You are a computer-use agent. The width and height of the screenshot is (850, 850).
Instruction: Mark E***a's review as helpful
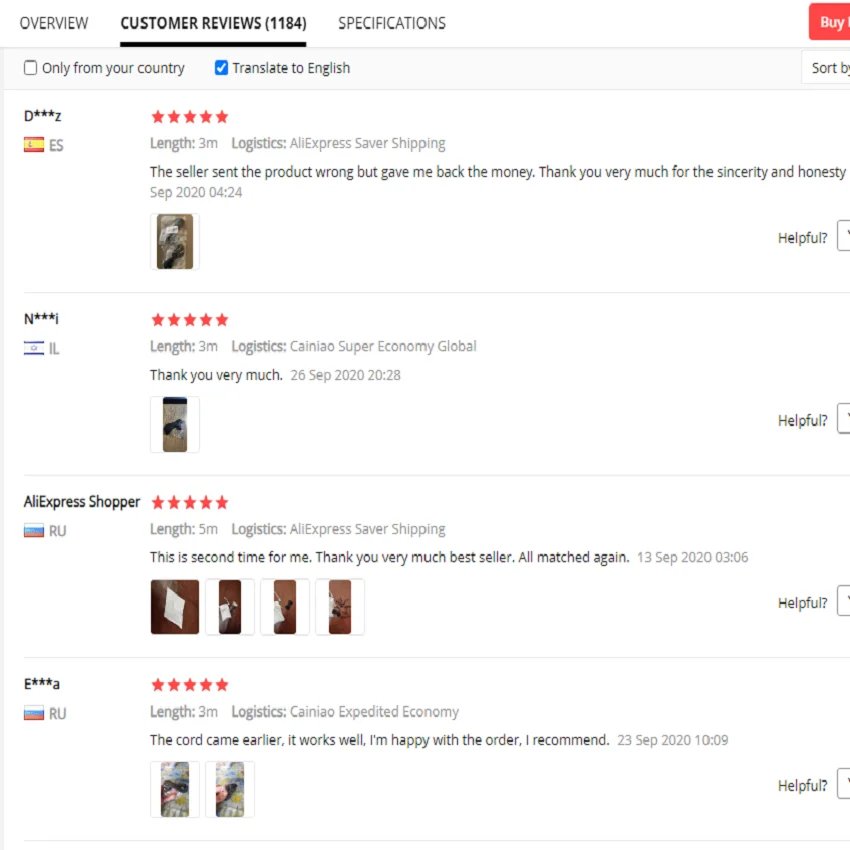tap(843, 786)
